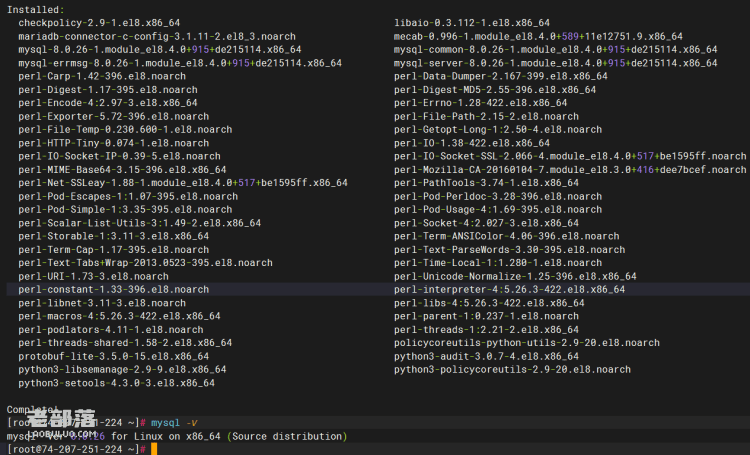Click perl-Pod-Escapes-1:1.07-395.el8.noarch
Screen dimensions: 750x455
click(x=128, y=196)
